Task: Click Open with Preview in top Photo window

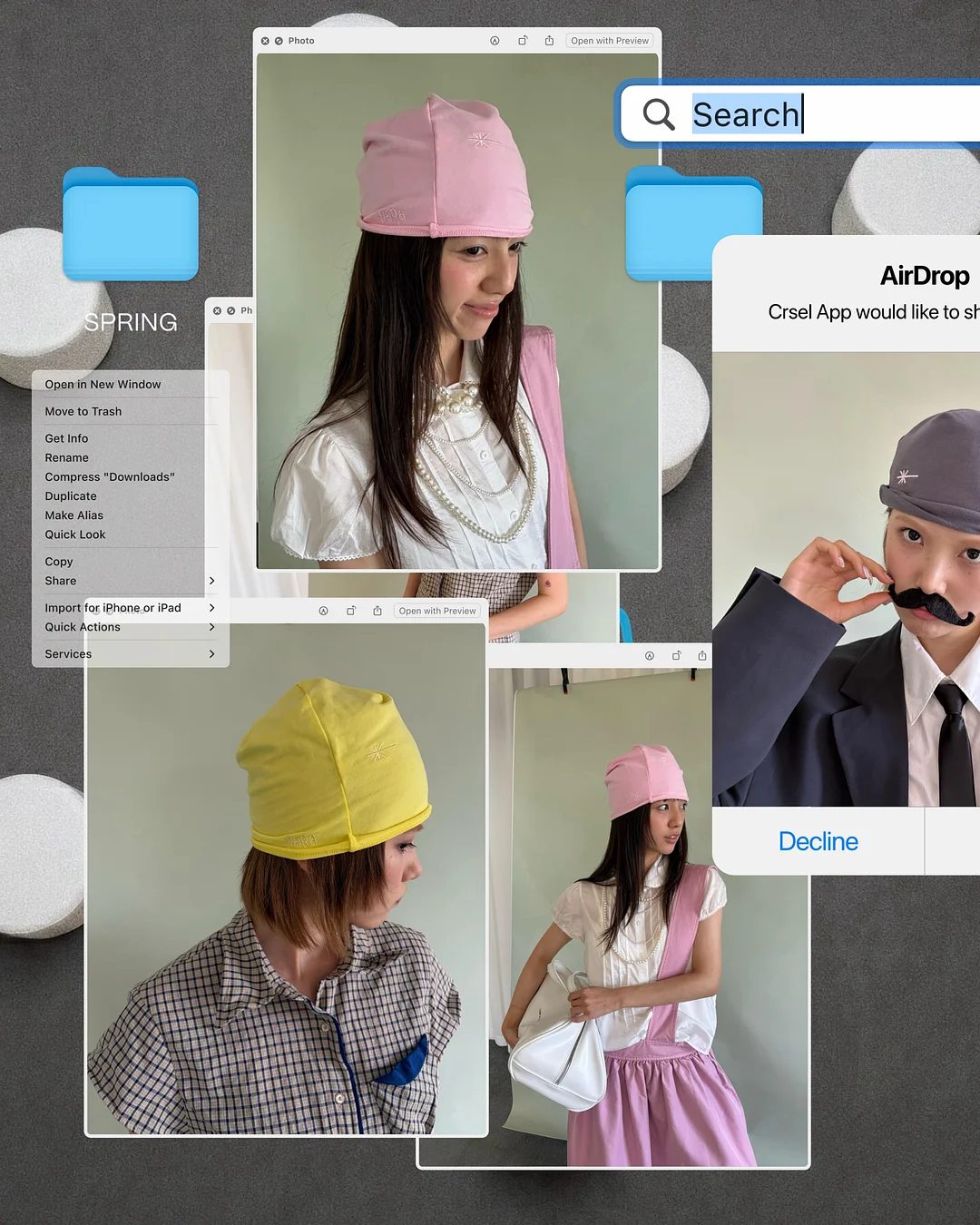Action: click(x=610, y=41)
